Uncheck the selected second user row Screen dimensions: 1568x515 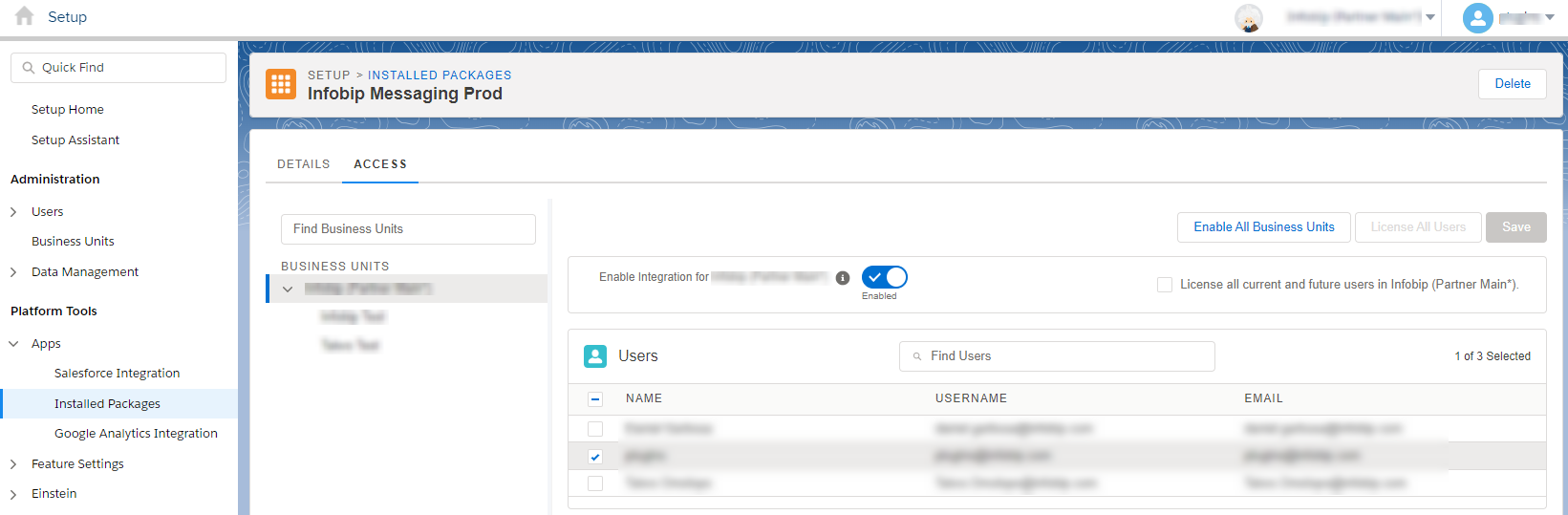(x=595, y=457)
